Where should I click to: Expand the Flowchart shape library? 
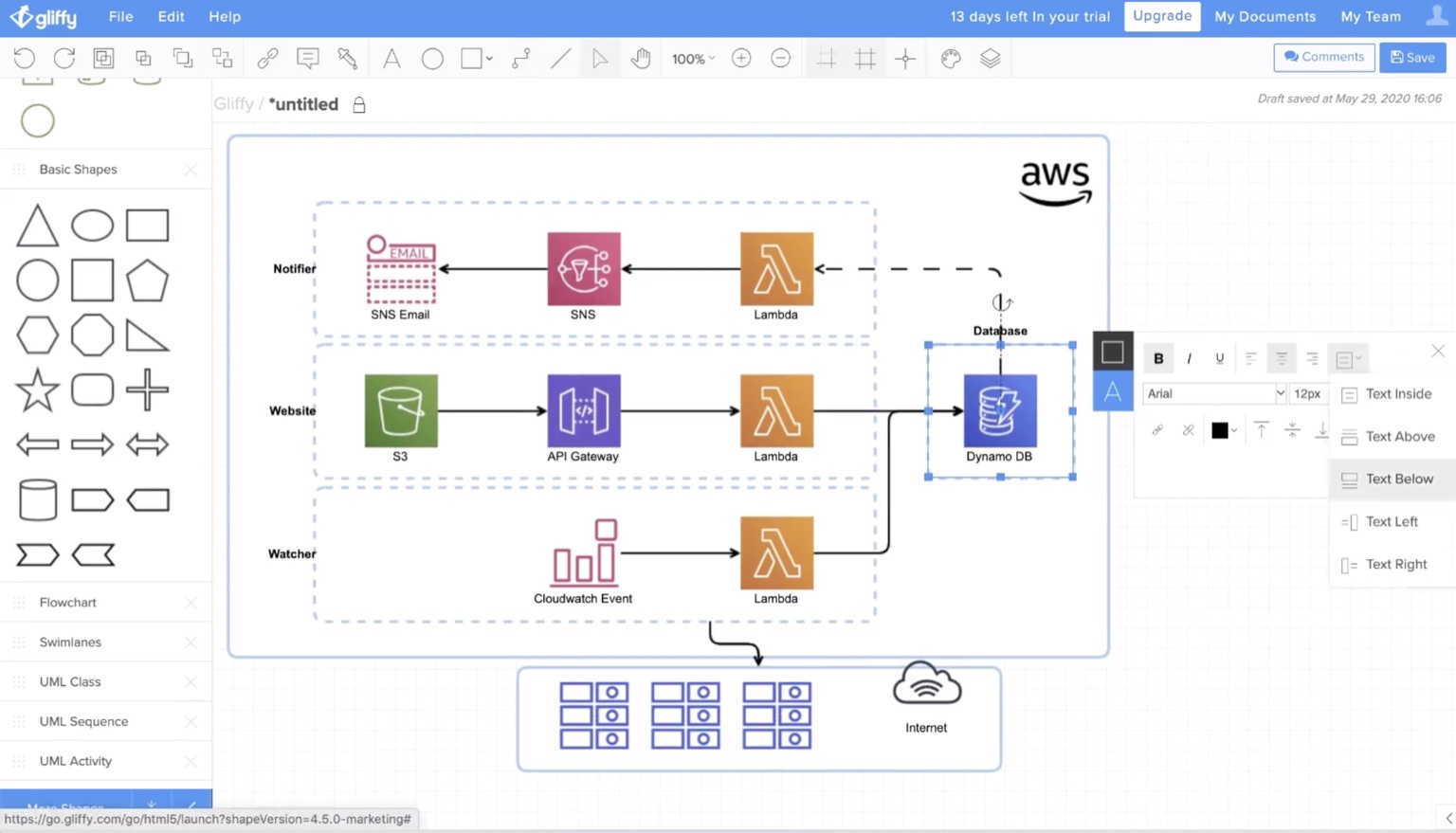[x=67, y=603]
